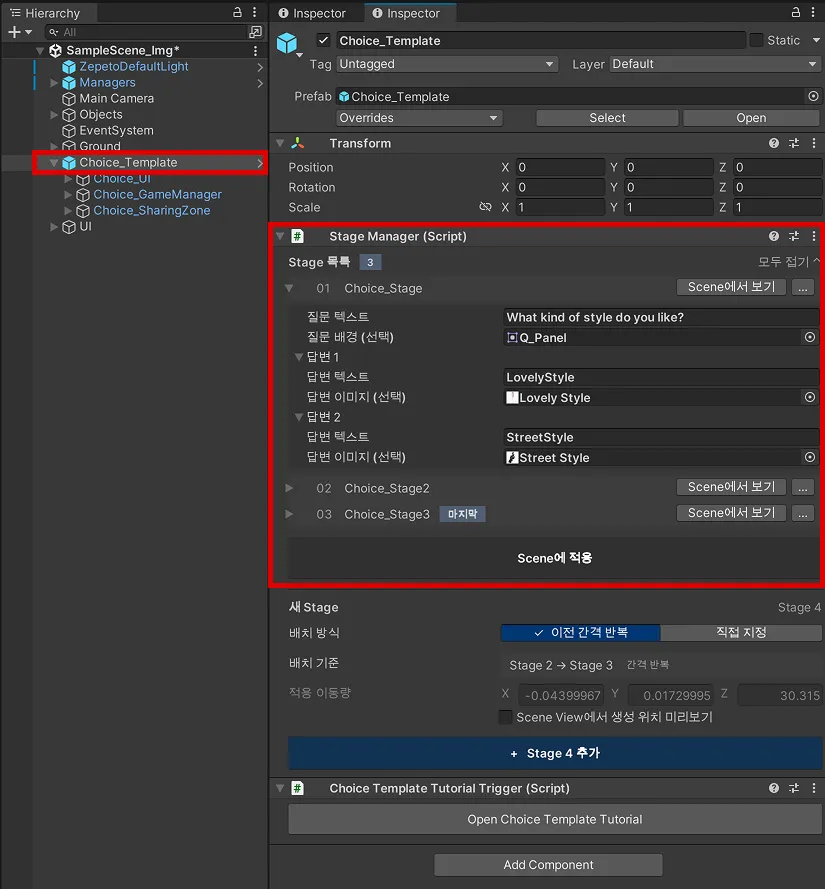Enable the Static checkbox
Viewport: 825px width, 889px height.
point(756,40)
